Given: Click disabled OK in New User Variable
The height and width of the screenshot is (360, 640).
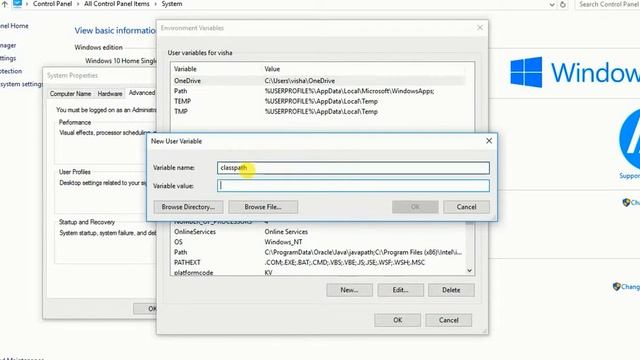Looking at the screenshot, I should coord(415,207).
